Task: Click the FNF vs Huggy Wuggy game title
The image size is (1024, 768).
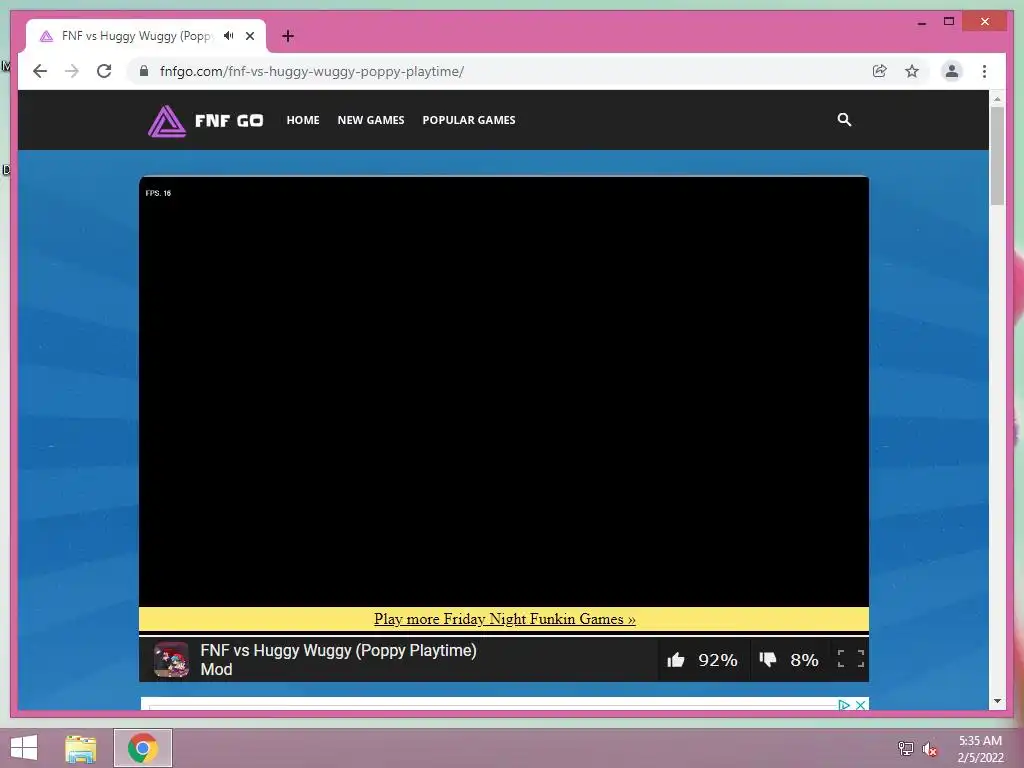Action: [x=338, y=660]
